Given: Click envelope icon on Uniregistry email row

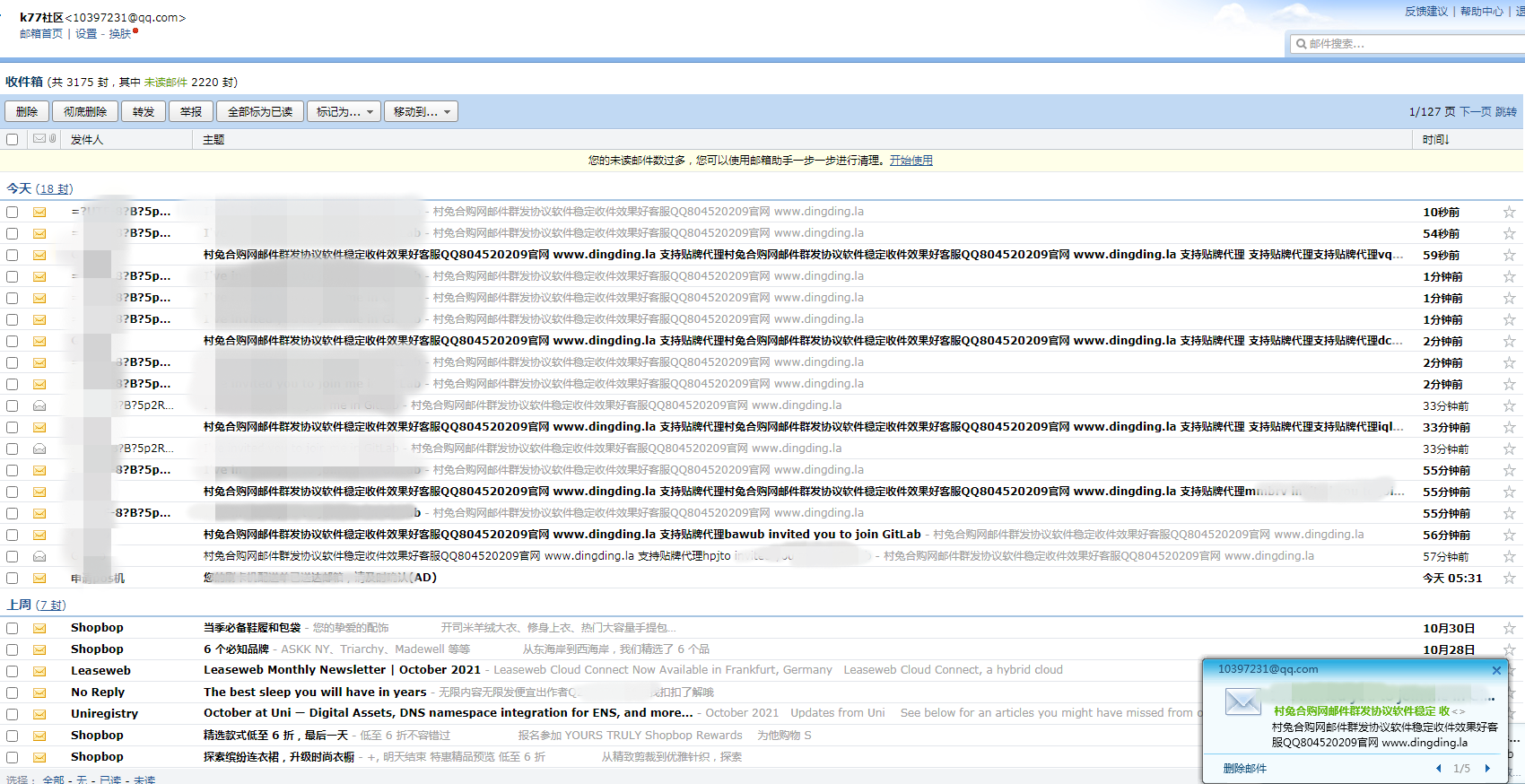Looking at the screenshot, I should point(39,714).
